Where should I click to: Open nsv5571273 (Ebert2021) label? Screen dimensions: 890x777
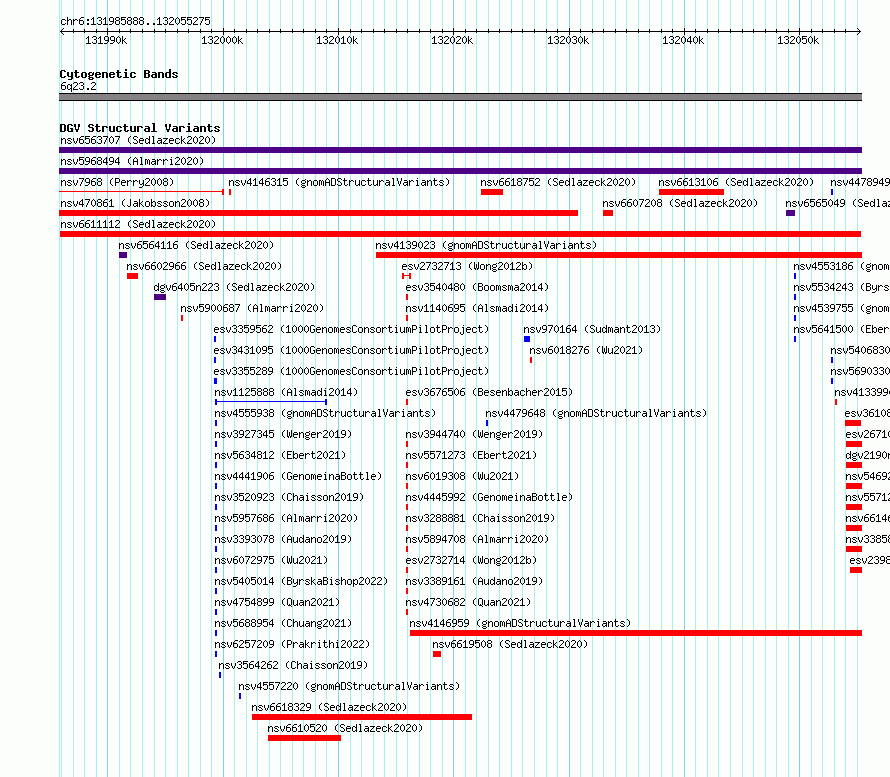tap(471, 455)
